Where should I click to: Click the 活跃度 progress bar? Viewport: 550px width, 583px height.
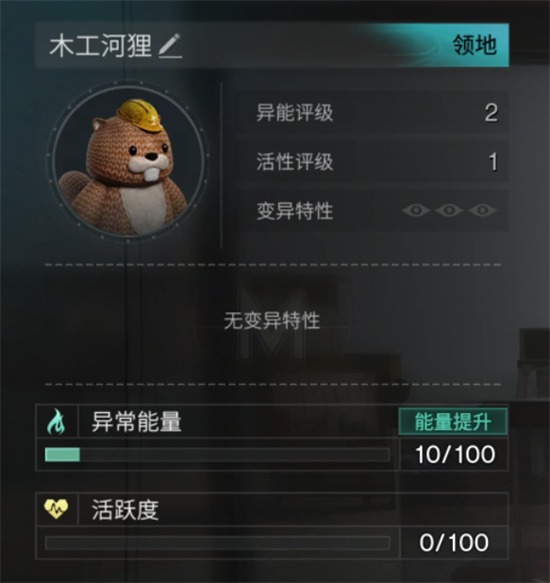pyautogui.click(x=218, y=543)
